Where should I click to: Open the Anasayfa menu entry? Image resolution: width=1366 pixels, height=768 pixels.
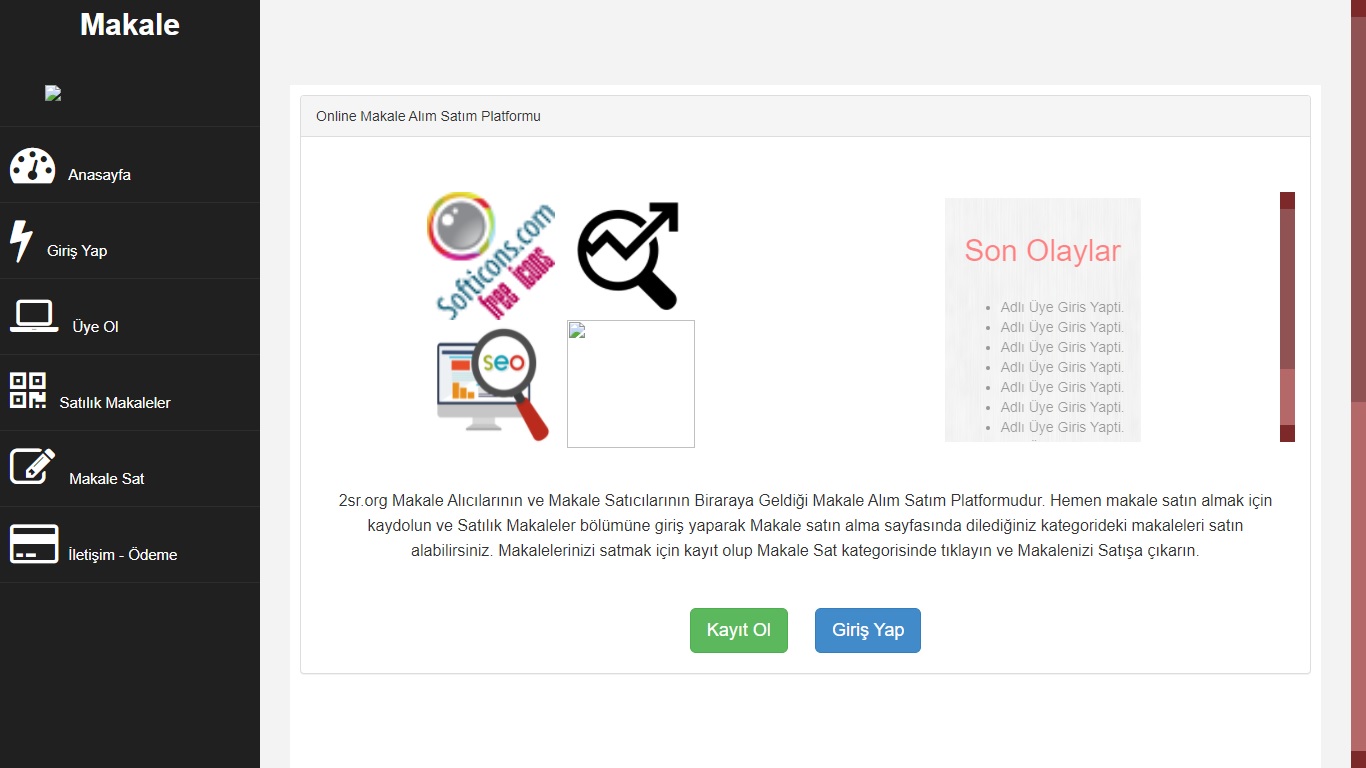pos(98,174)
